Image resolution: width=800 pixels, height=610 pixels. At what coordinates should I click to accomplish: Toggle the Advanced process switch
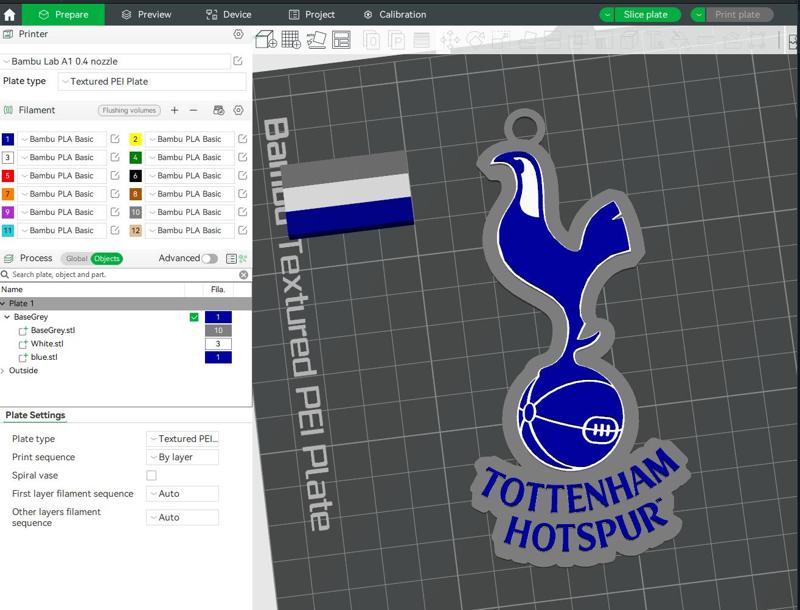click(210, 257)
